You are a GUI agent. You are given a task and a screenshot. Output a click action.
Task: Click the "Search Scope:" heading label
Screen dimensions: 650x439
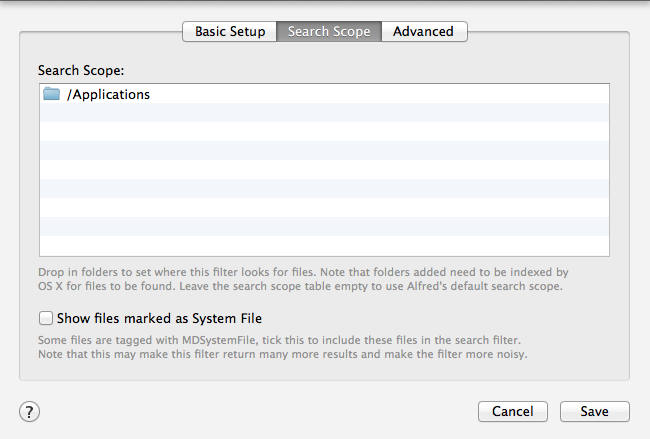tap(81, 70)
